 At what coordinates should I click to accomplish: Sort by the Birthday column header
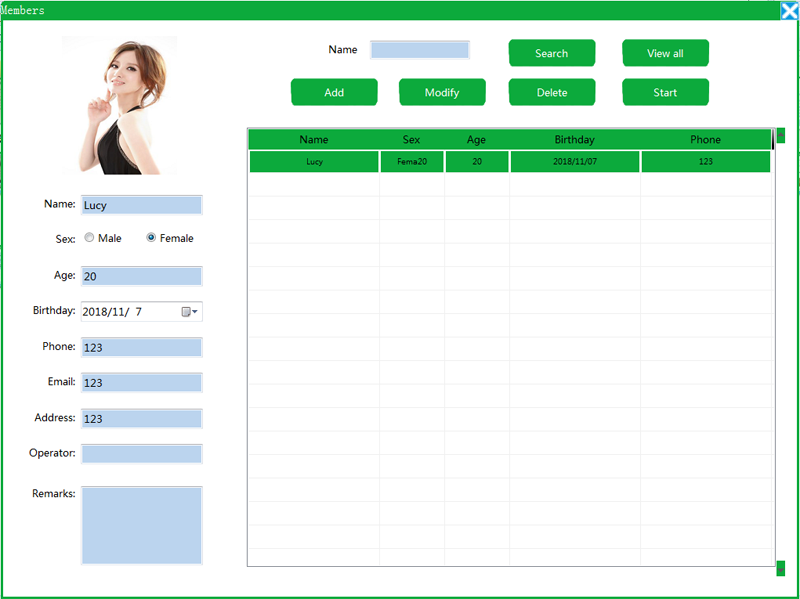(x=574, y=140)
